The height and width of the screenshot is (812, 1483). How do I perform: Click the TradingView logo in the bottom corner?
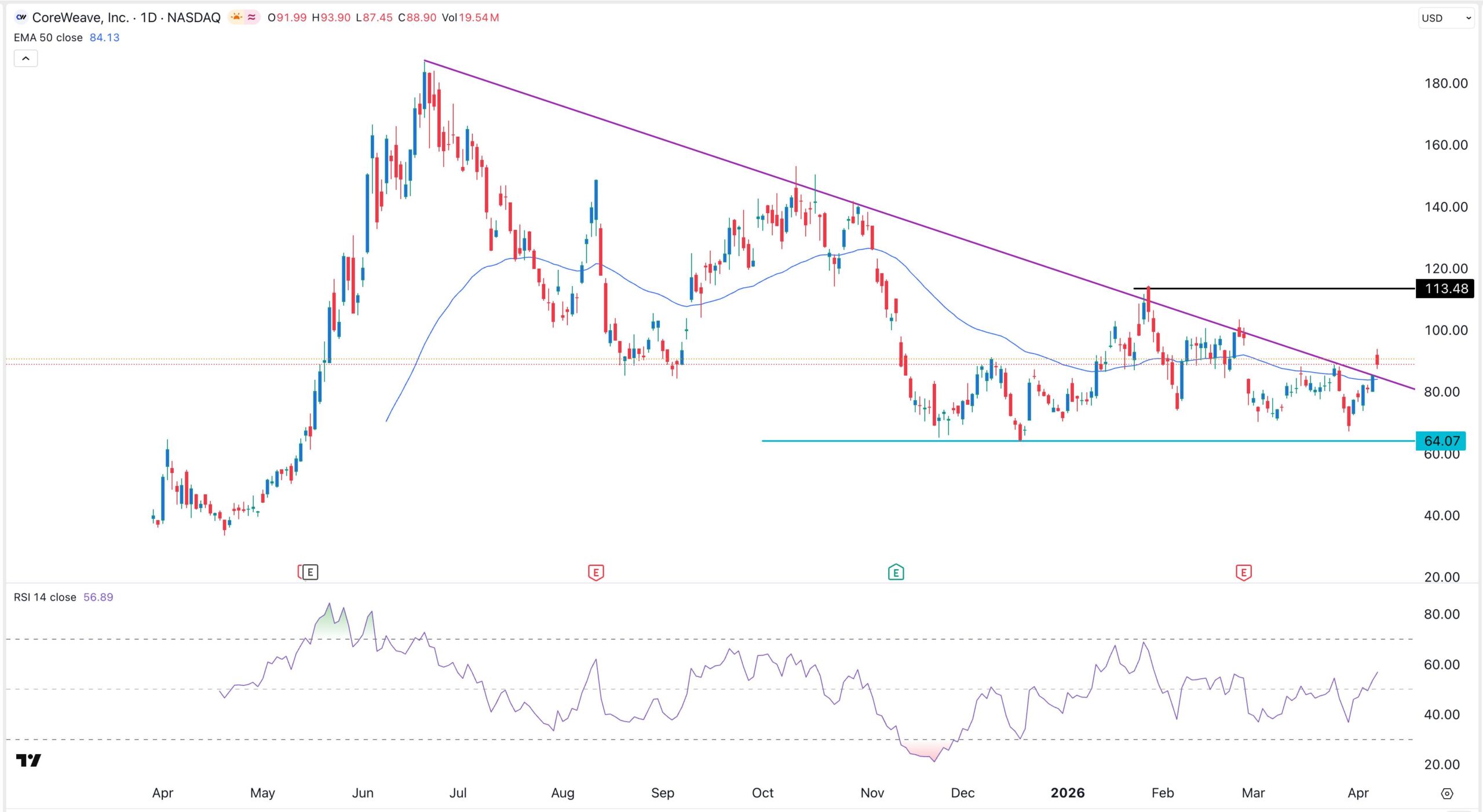coord(29,761)
